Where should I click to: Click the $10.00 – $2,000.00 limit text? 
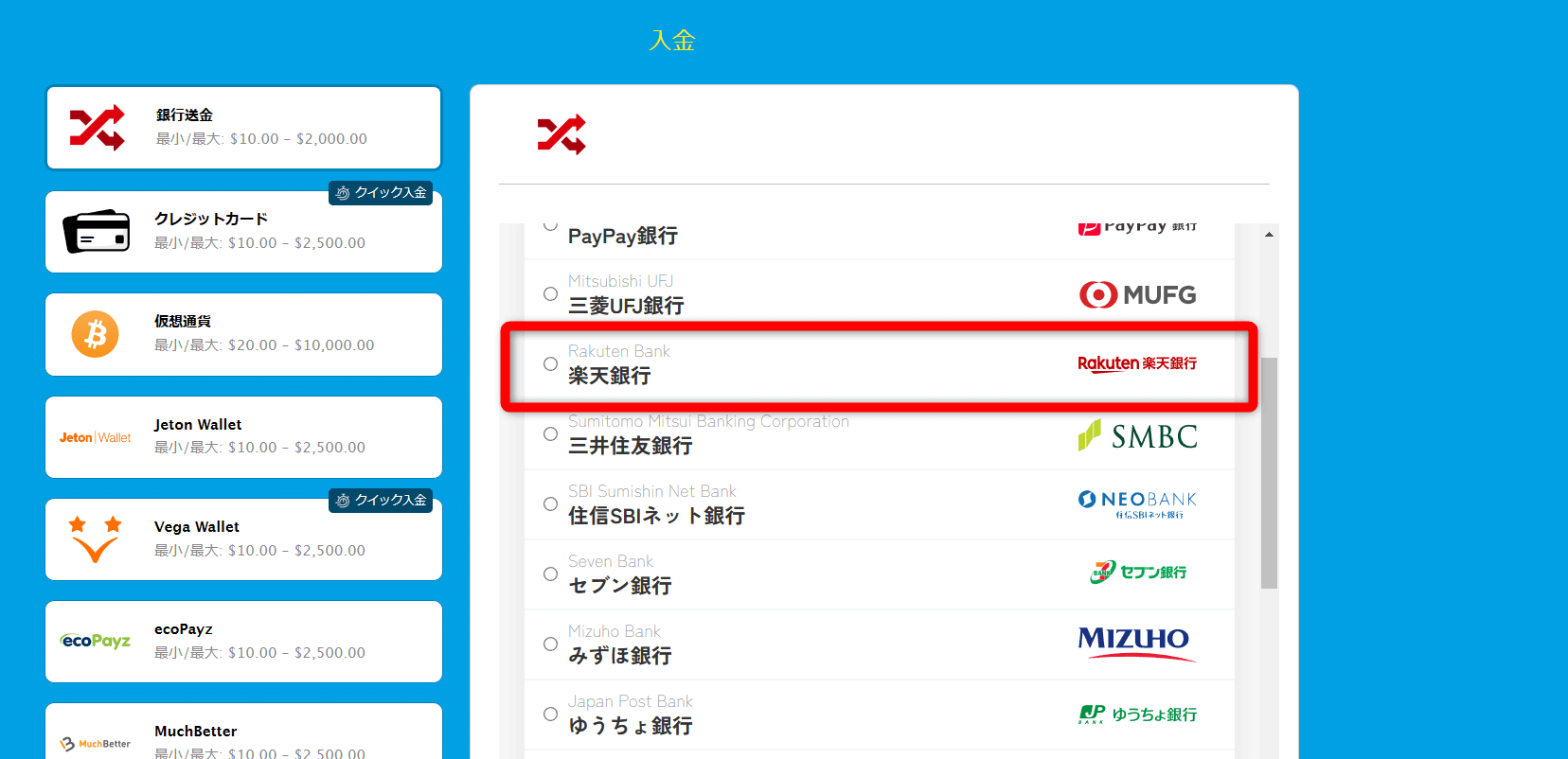pyautogui.click(x=298, y=139)
